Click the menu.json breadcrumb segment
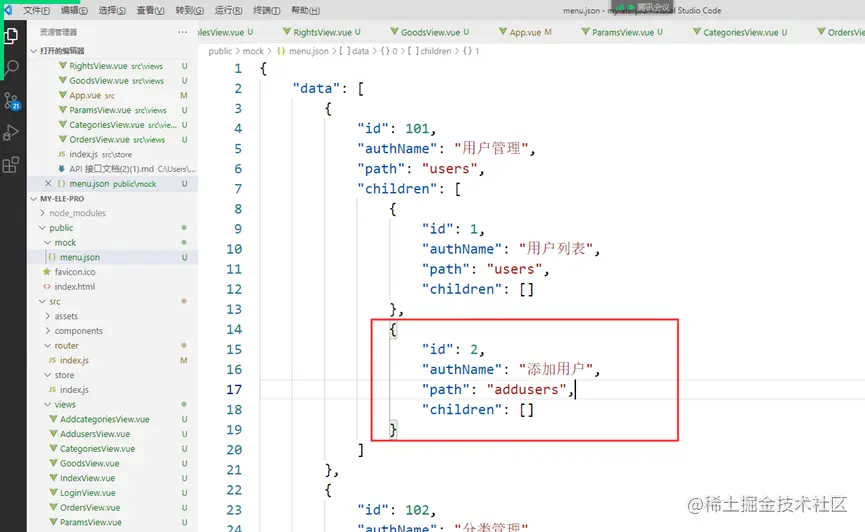 [303, 51]
